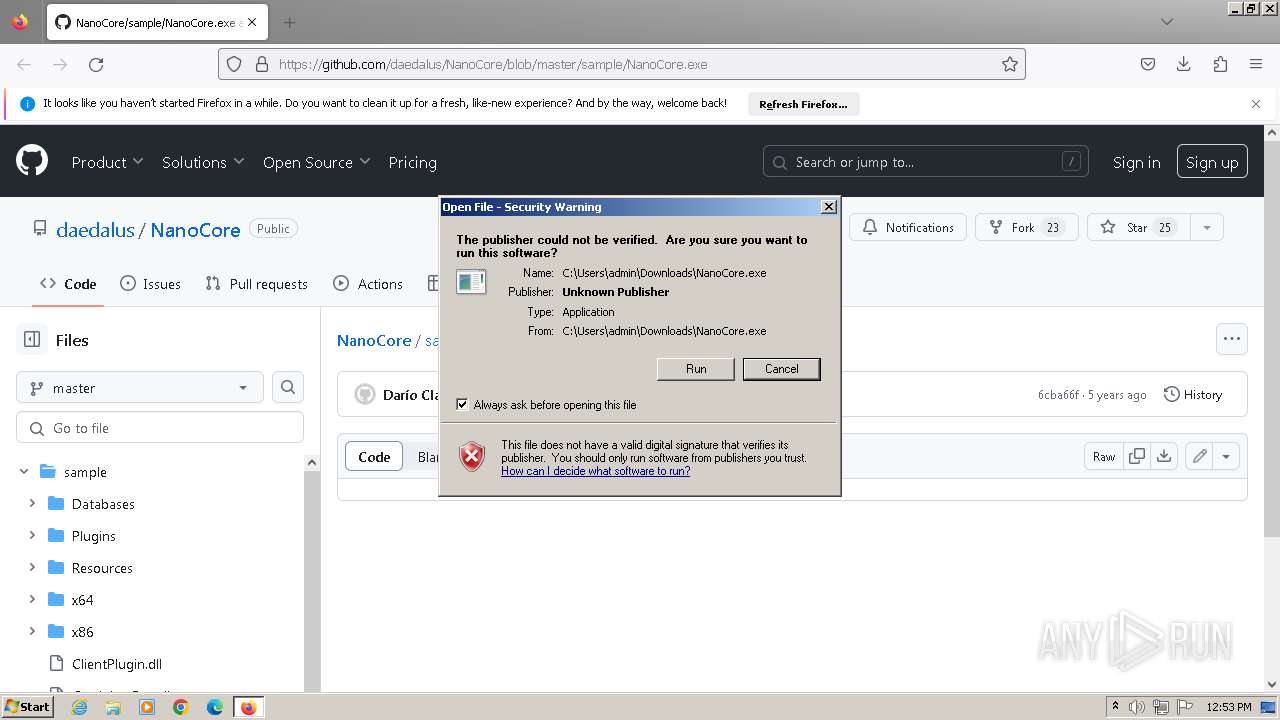Expand the Plugins folder
The width and height of the screenshot is (1280, 720).
pos(32,535)
